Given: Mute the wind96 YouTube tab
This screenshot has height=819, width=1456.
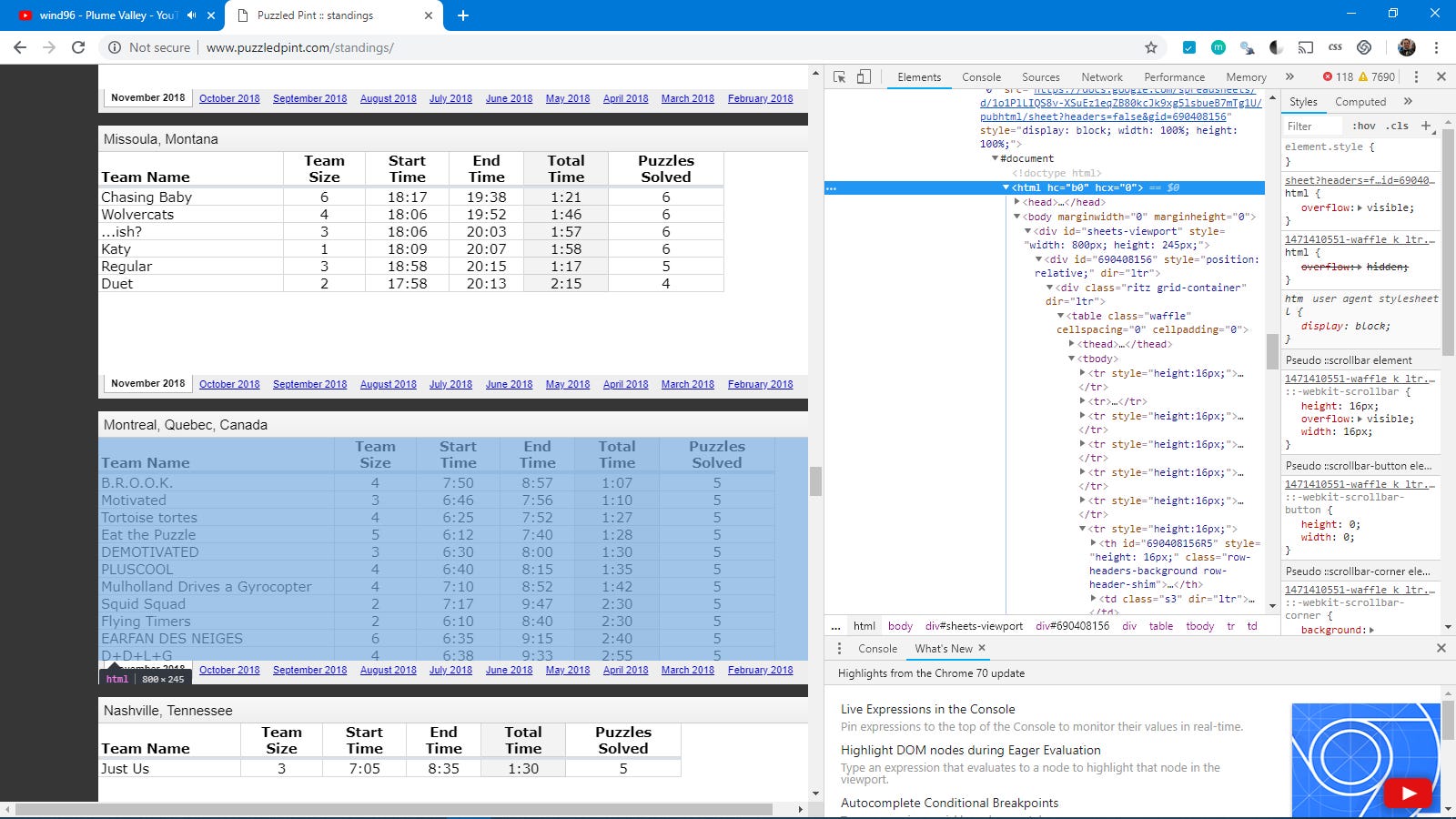Looking at the screenshot, I should (192, 15).
